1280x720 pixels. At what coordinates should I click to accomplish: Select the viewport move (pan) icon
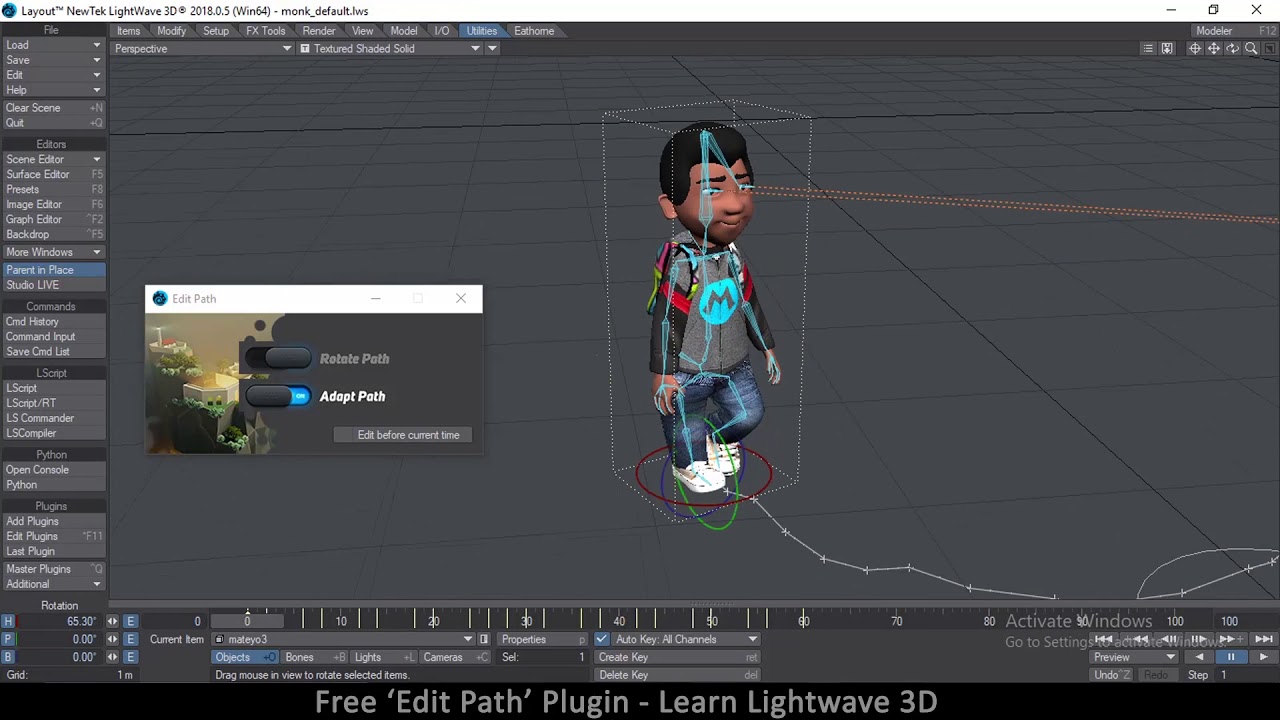1214,49
